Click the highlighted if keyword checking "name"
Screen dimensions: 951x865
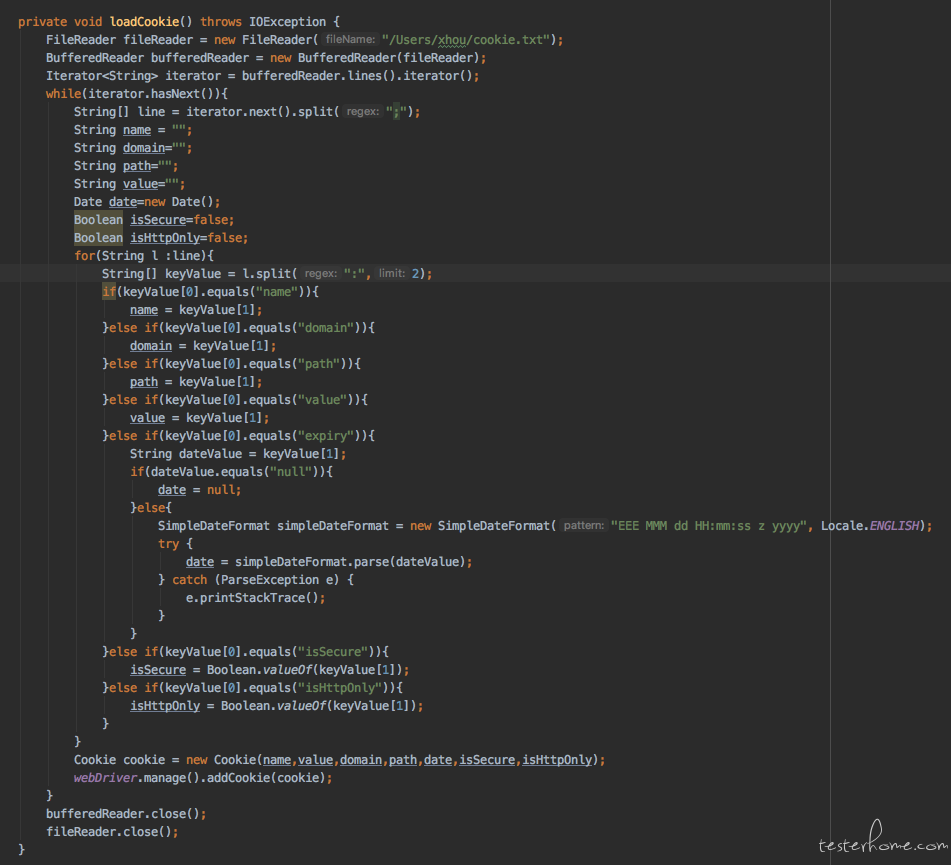pos(109,292)
